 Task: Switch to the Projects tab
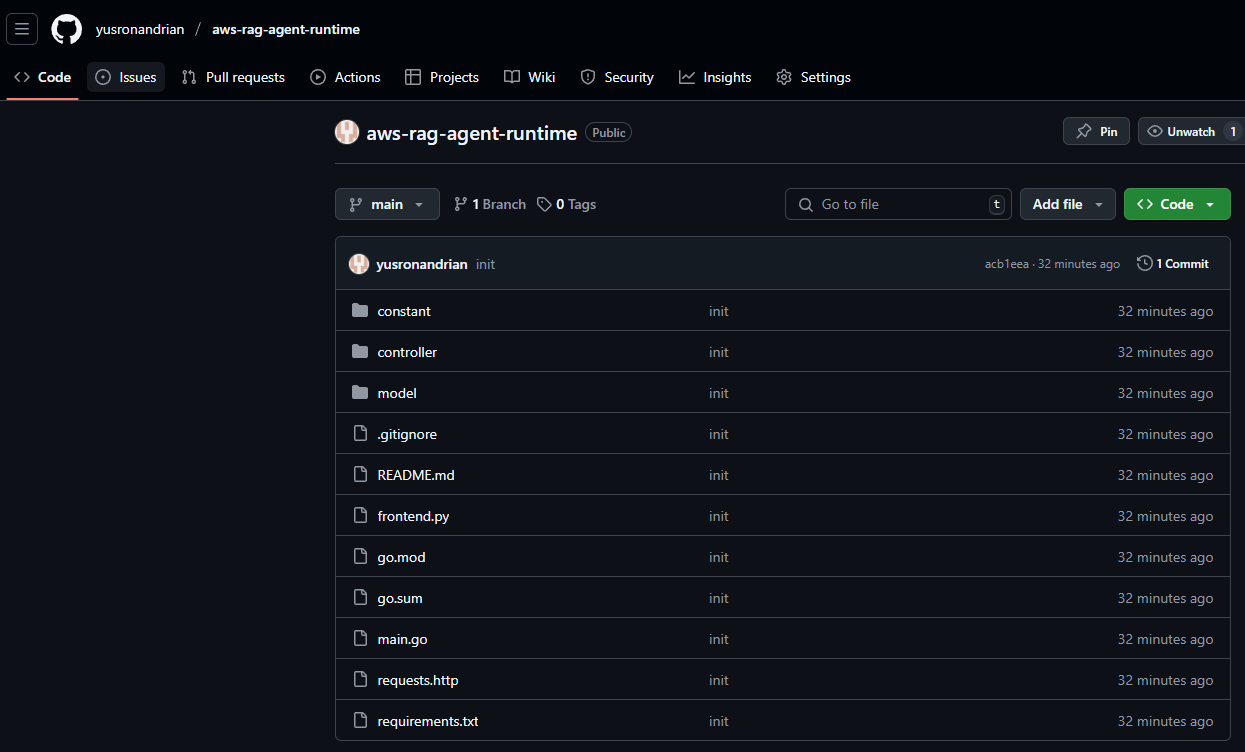click(442, 77)
